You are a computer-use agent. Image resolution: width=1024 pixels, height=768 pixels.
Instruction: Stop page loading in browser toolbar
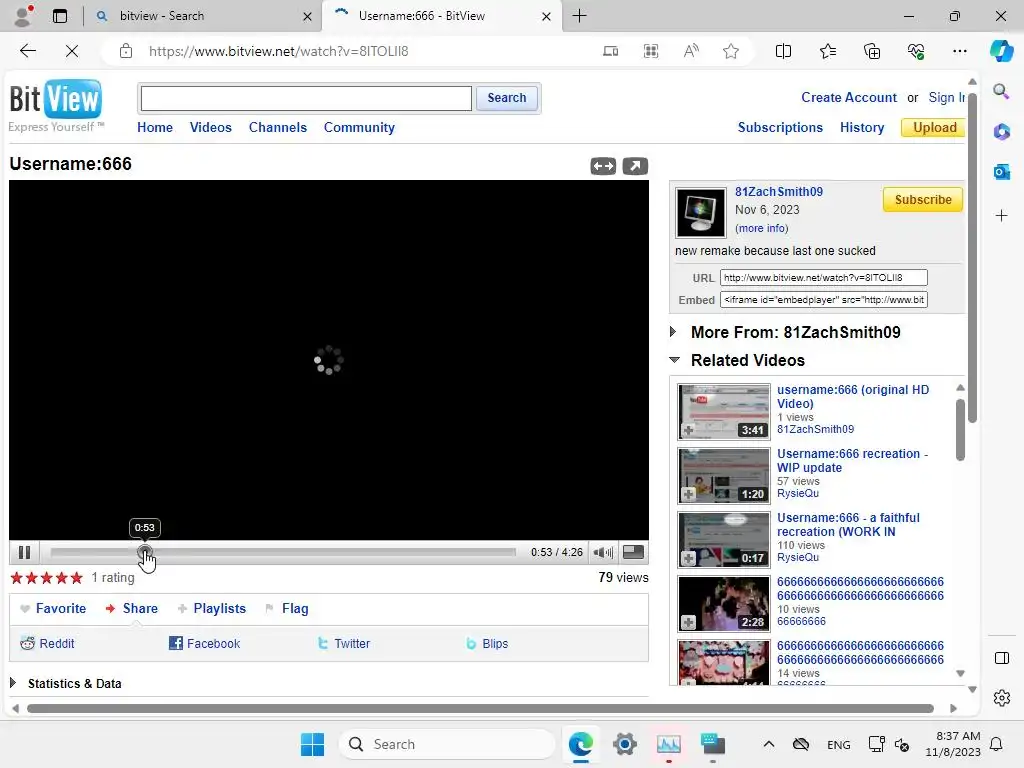tap(72, 51)
